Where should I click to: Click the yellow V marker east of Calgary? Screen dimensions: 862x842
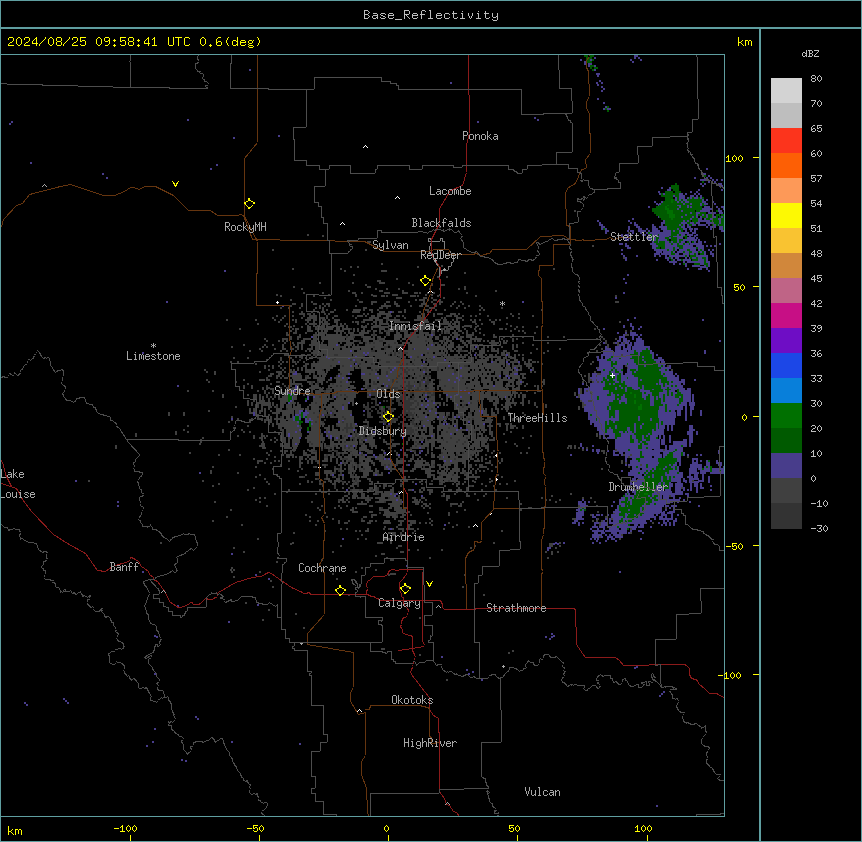click(x=429, y=584)
